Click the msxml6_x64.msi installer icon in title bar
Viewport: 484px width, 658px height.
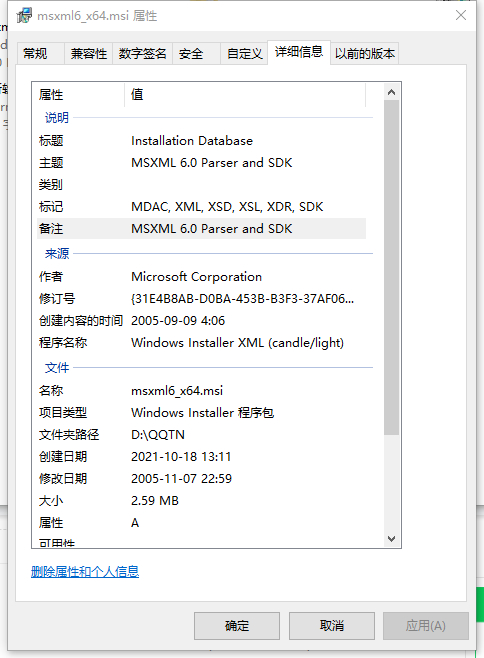24,16
